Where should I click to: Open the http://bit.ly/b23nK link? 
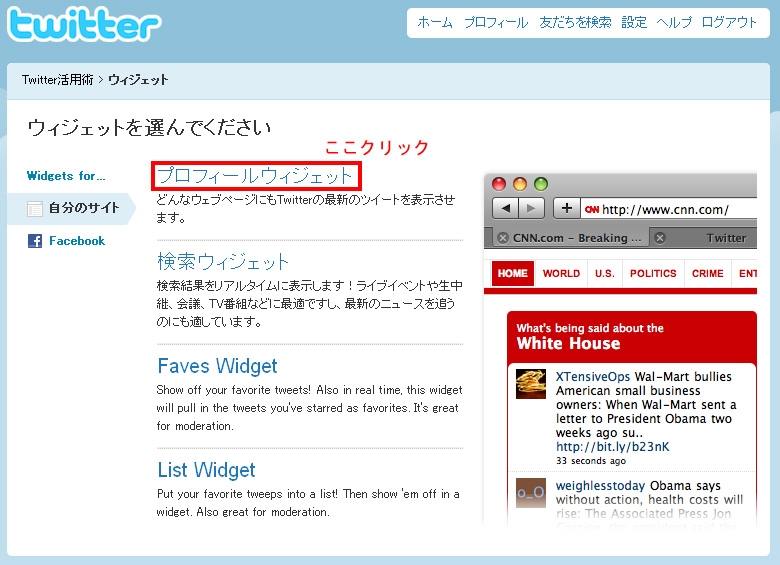(x=612, y=447)
